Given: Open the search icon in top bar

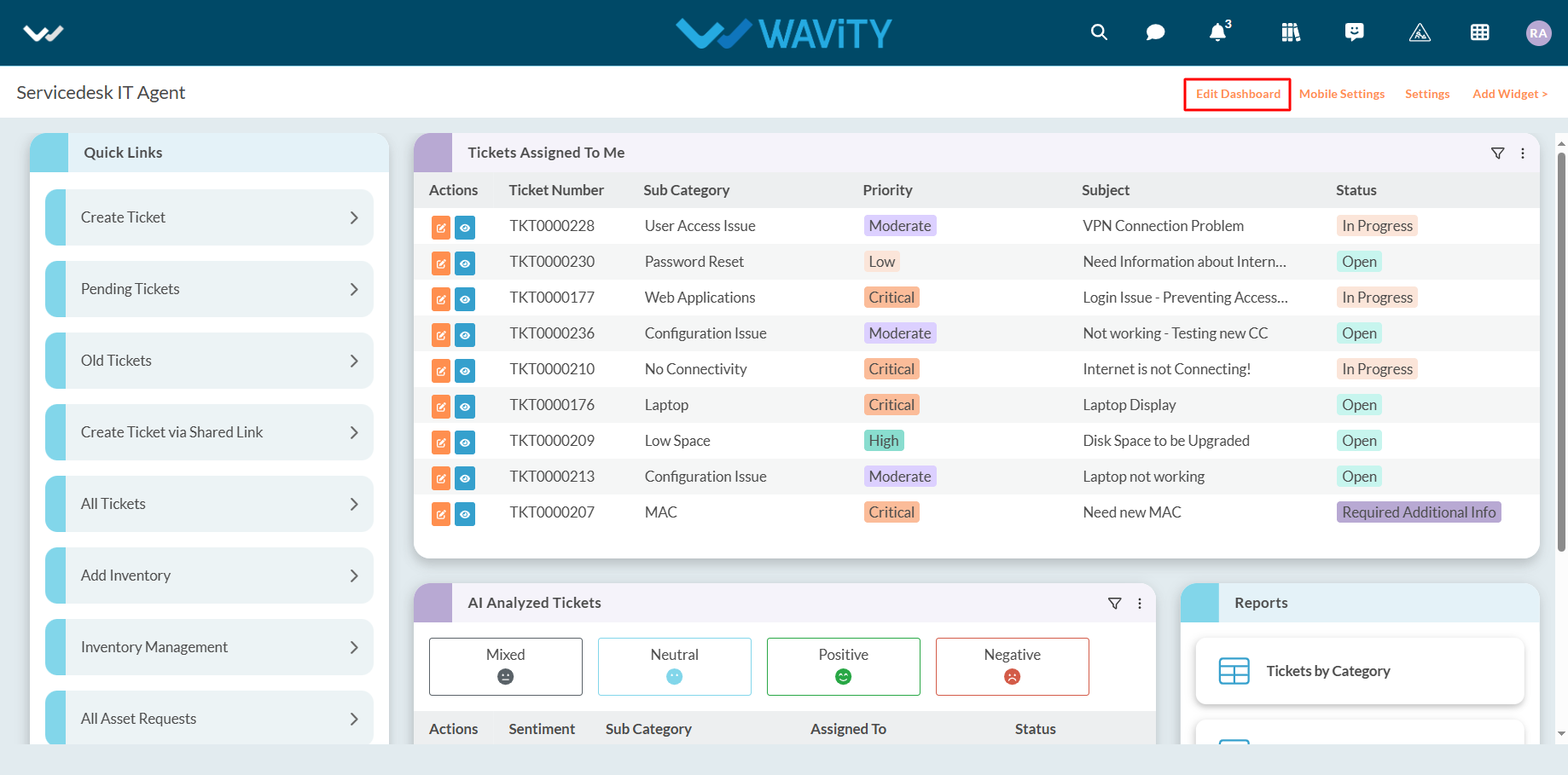Looking at the screenshot, I should [1099, 32].
